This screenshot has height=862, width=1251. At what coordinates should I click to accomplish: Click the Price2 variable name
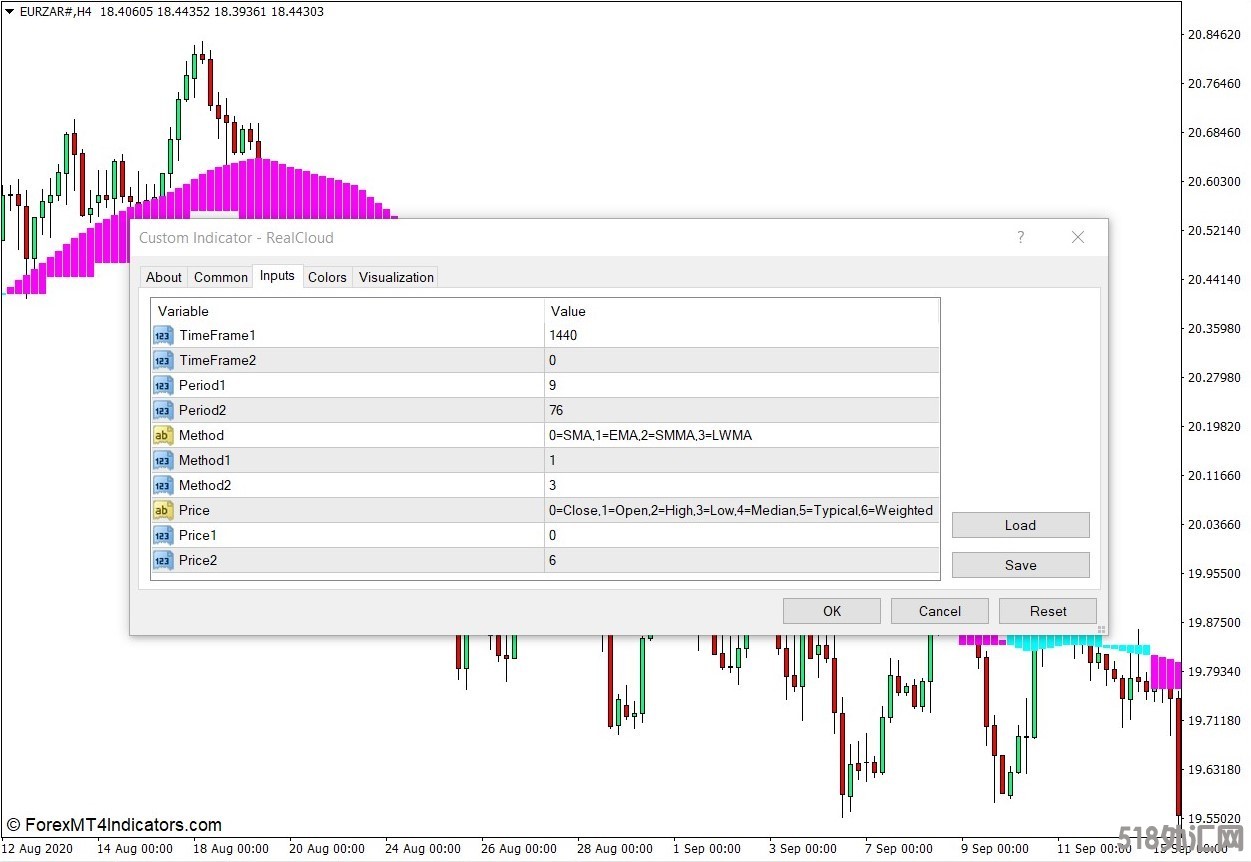[x=198, y=560]
